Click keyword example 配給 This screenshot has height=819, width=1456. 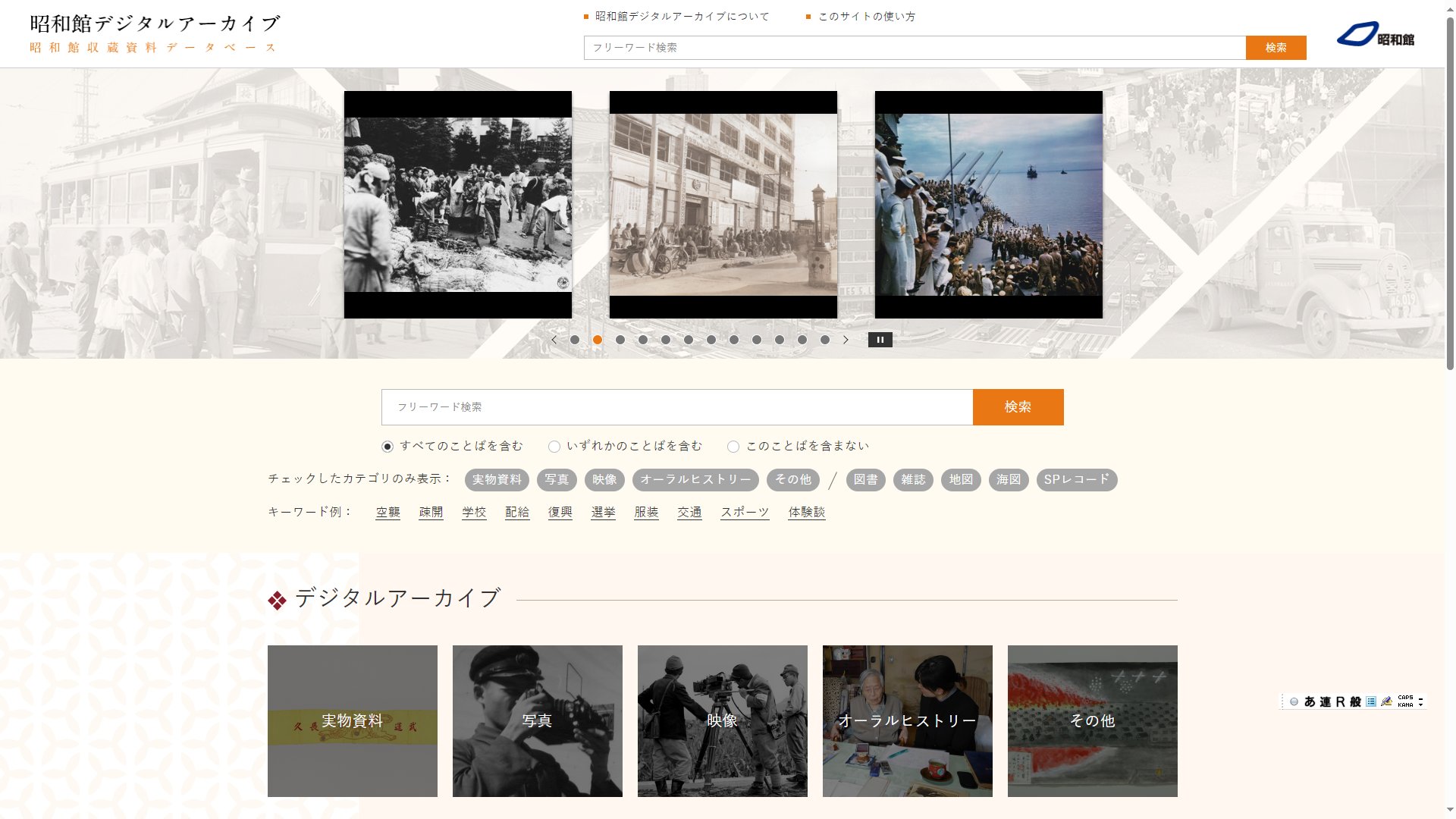click(517, 513)
